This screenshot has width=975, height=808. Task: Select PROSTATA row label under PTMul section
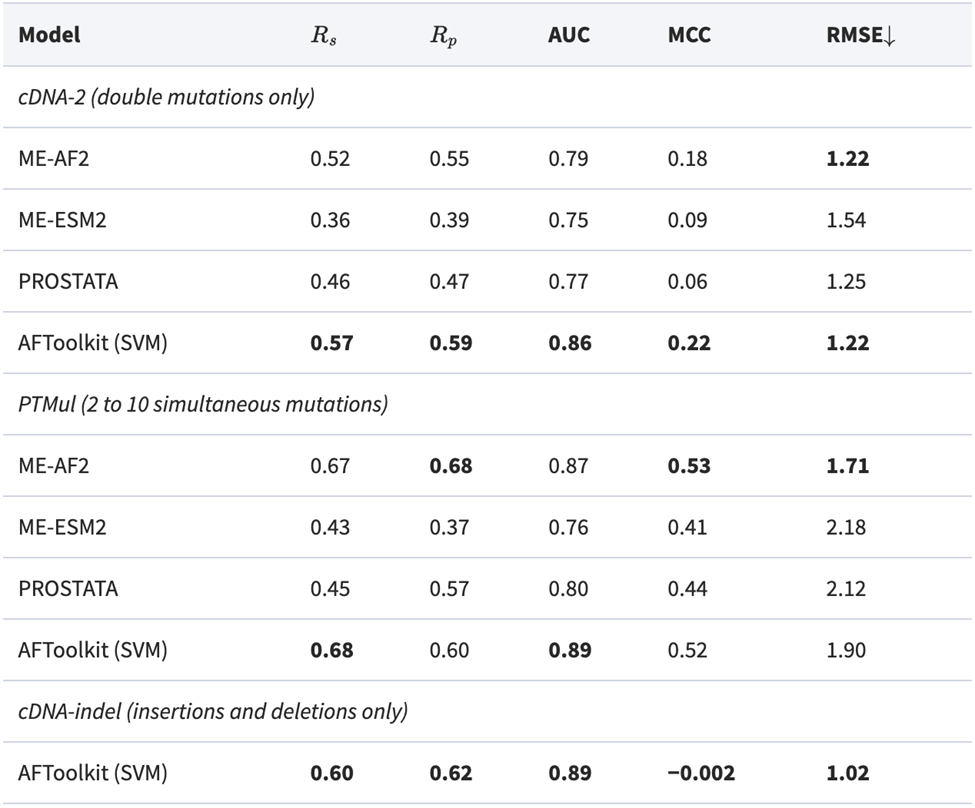pos(68,588)
